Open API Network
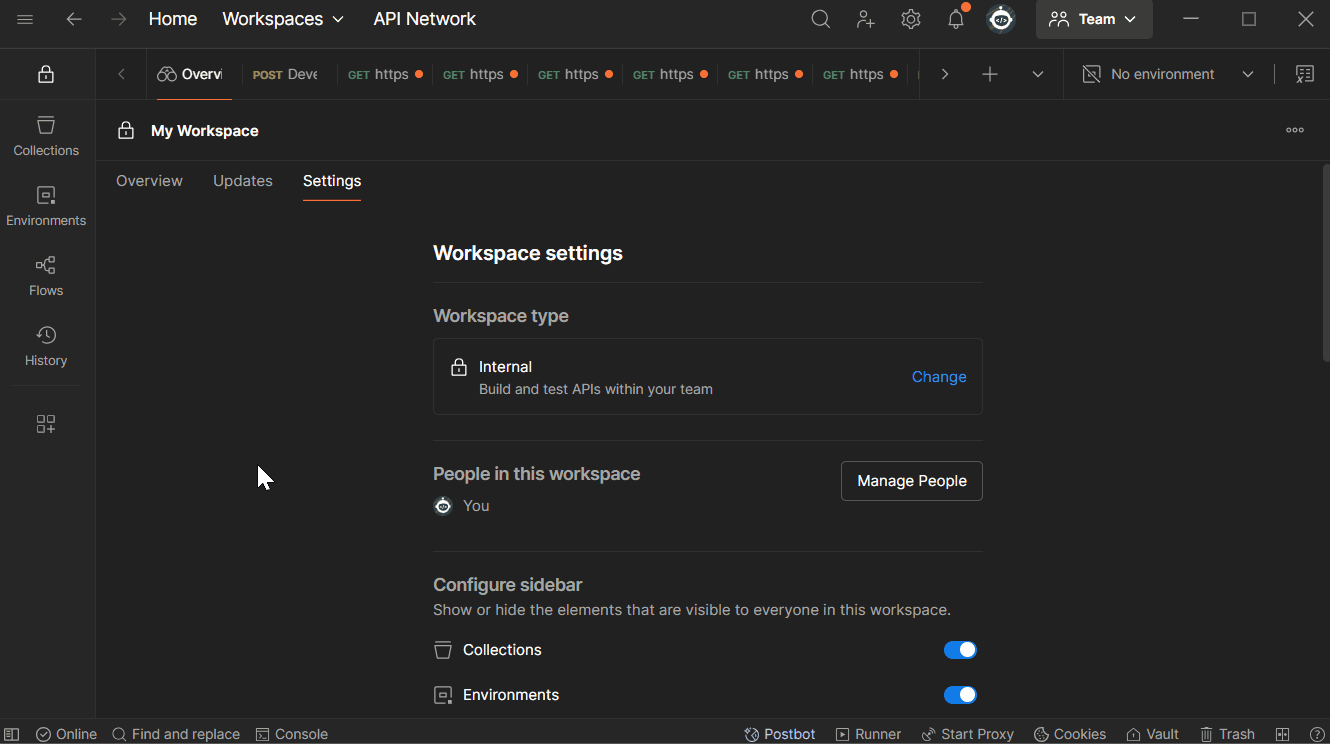 click(424, 19)
